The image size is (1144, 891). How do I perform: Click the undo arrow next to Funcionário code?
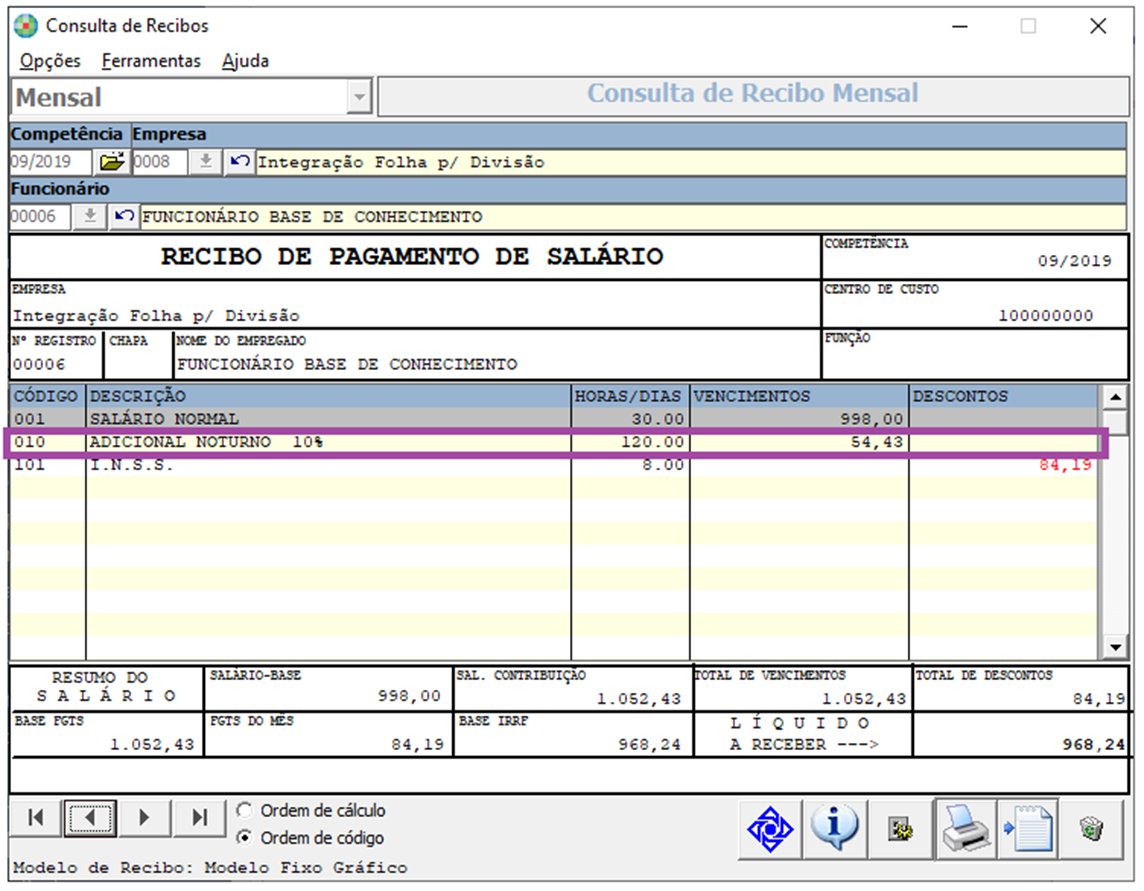[124, 216]
